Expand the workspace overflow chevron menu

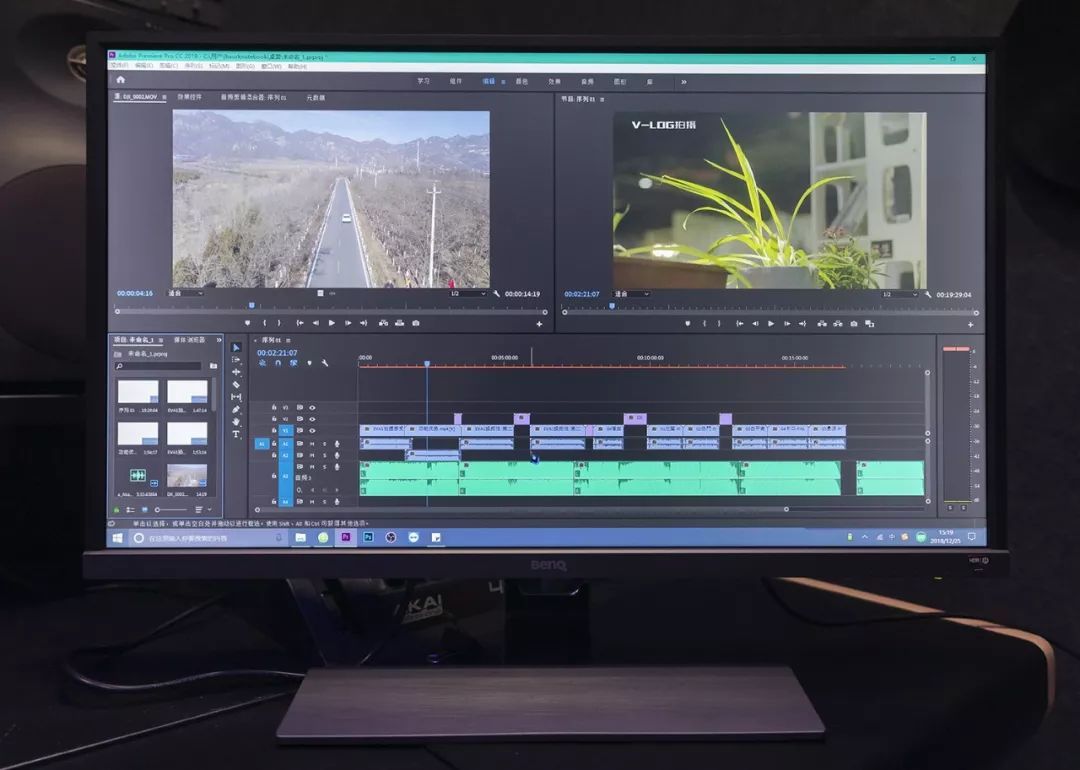coord(684,82)
